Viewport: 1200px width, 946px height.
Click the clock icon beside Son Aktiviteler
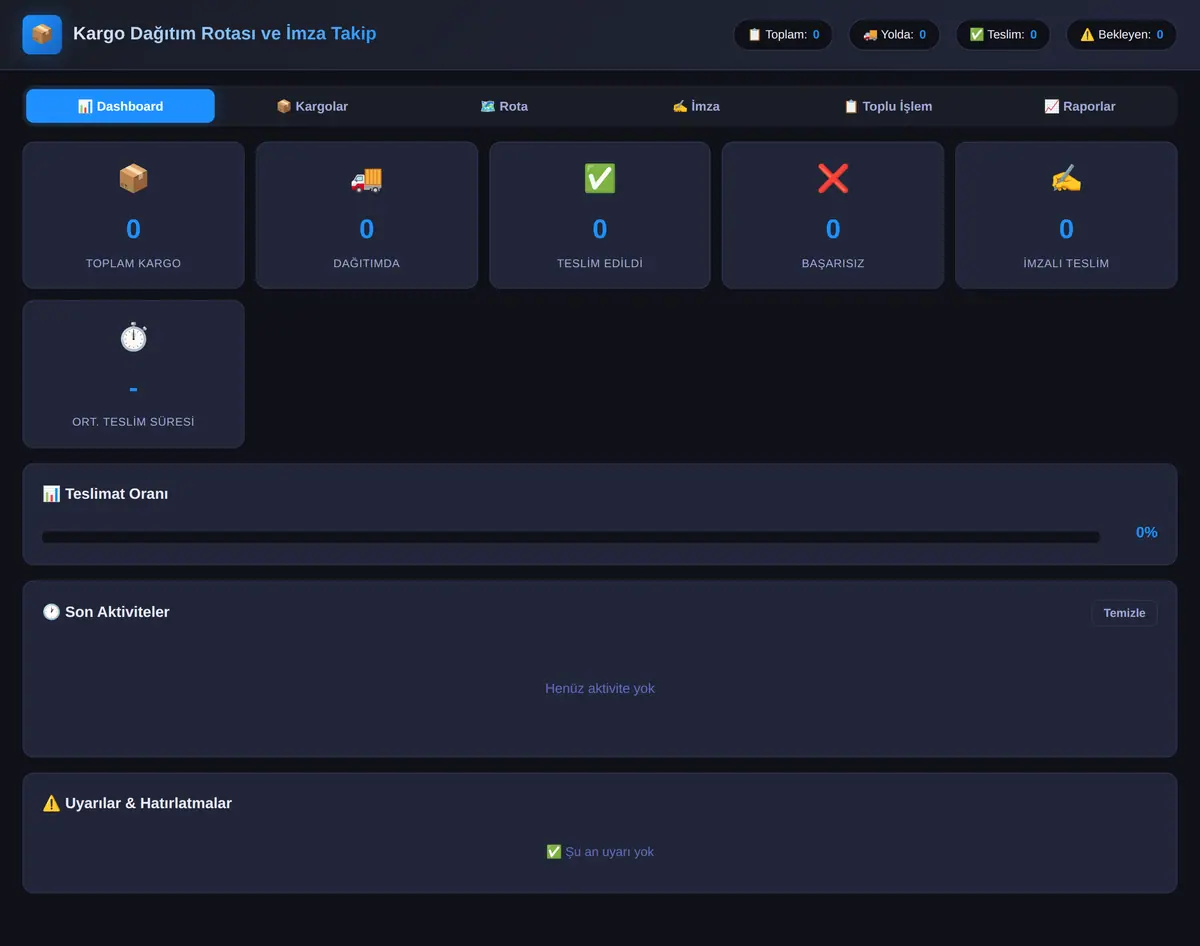click(51, 612)
